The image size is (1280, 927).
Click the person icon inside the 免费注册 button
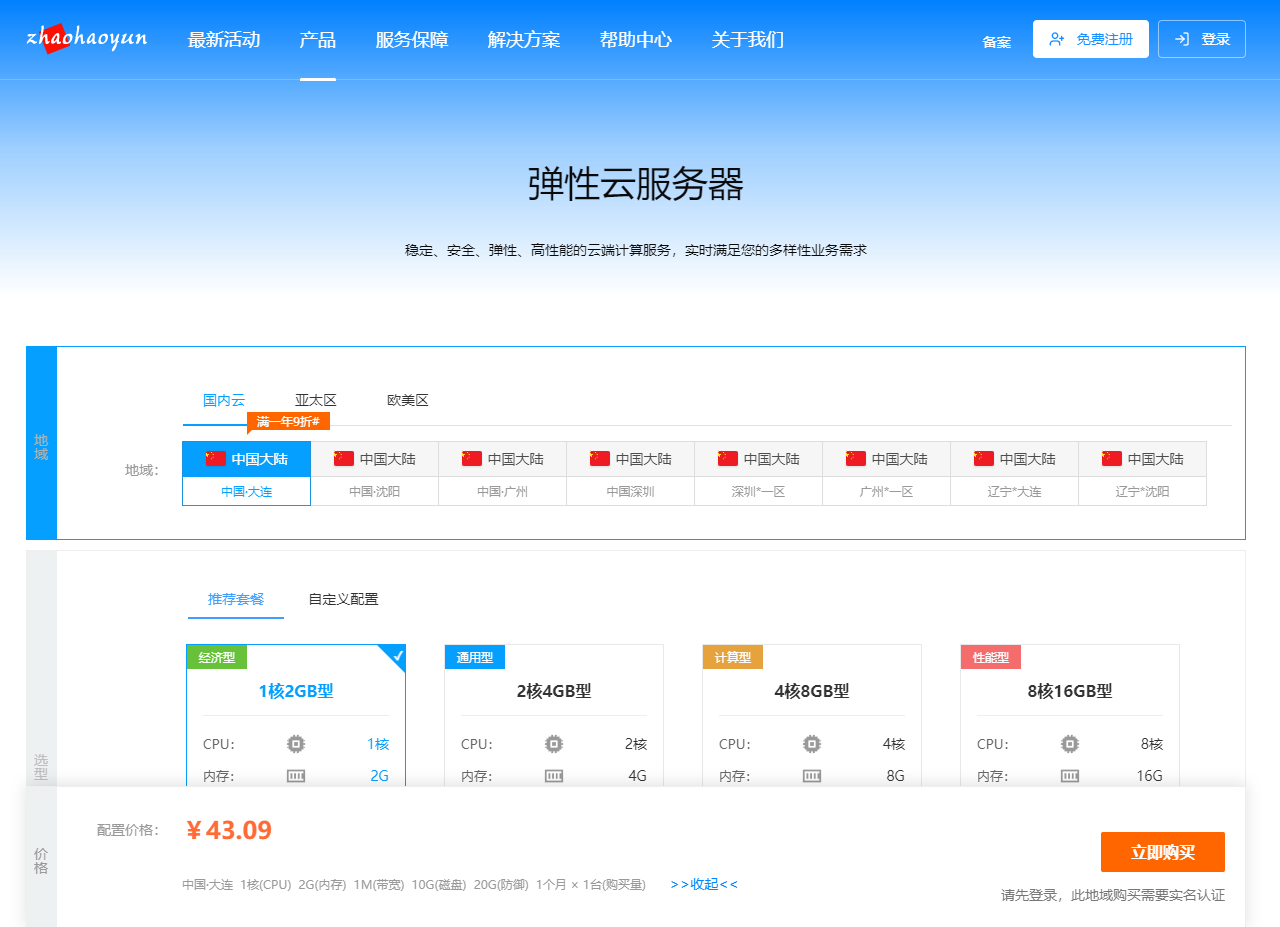pos(1058,38)
